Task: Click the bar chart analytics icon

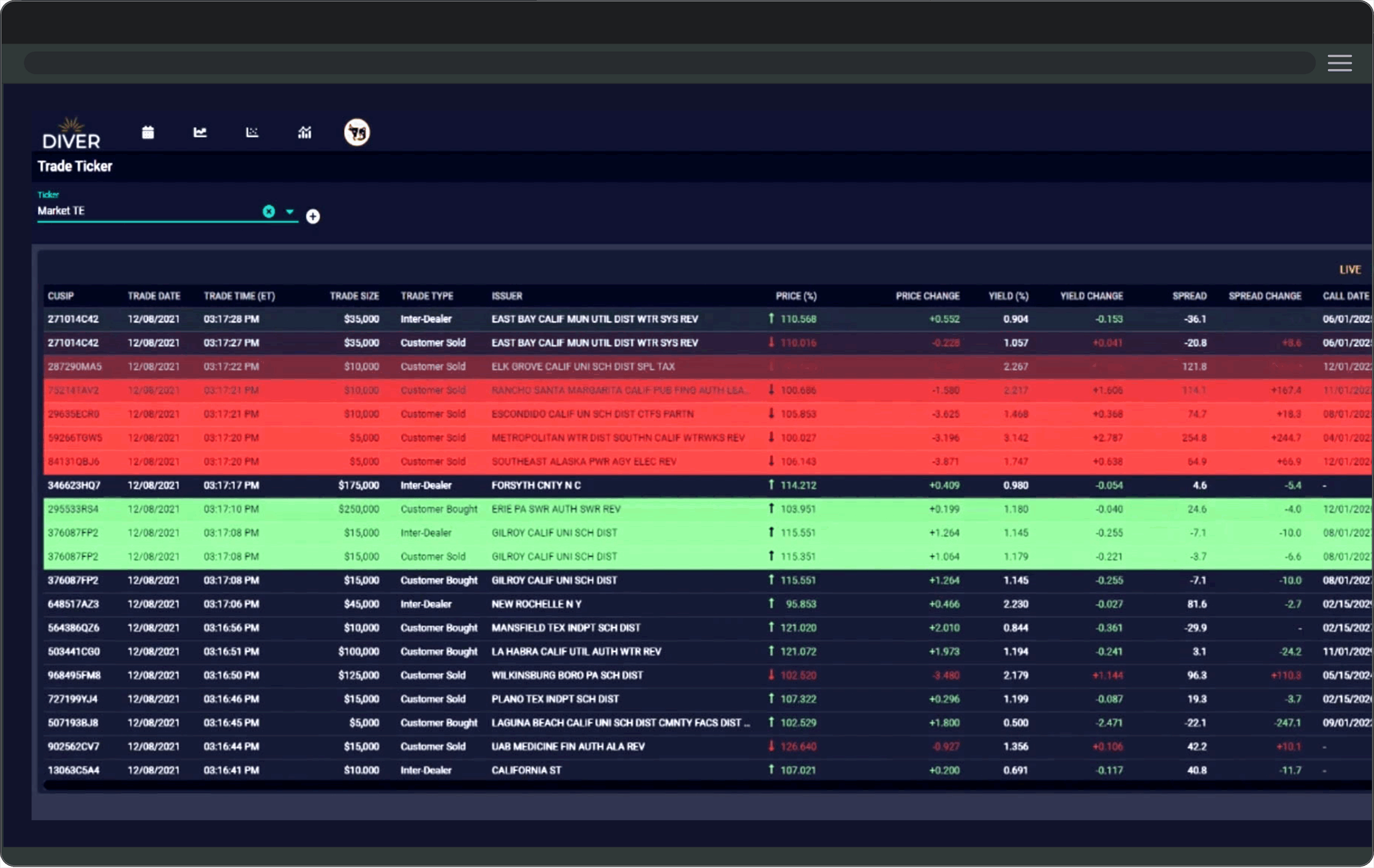Action: tap(305, 133)
